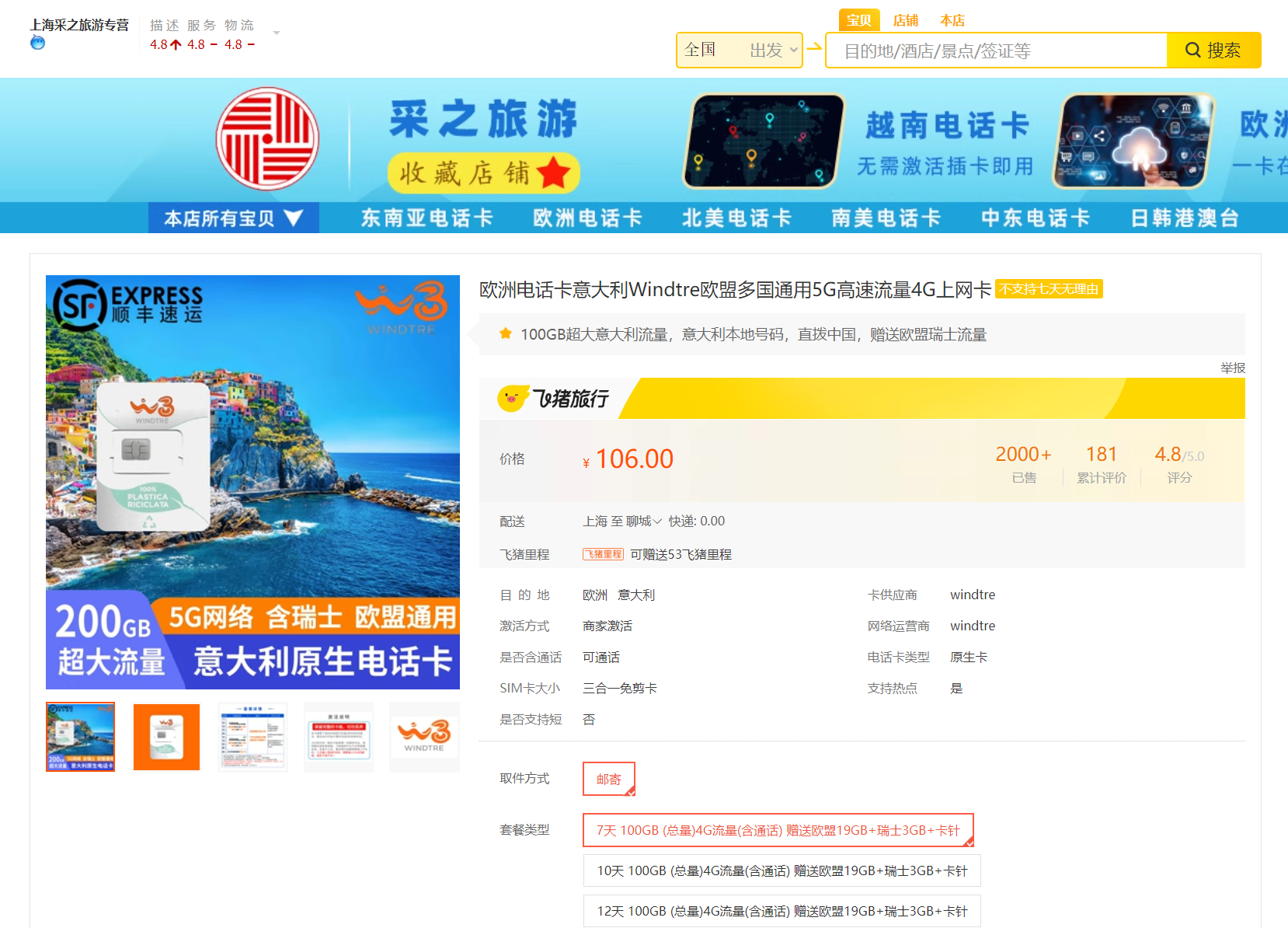Select the 宝贝 search tab

[858, 20]
